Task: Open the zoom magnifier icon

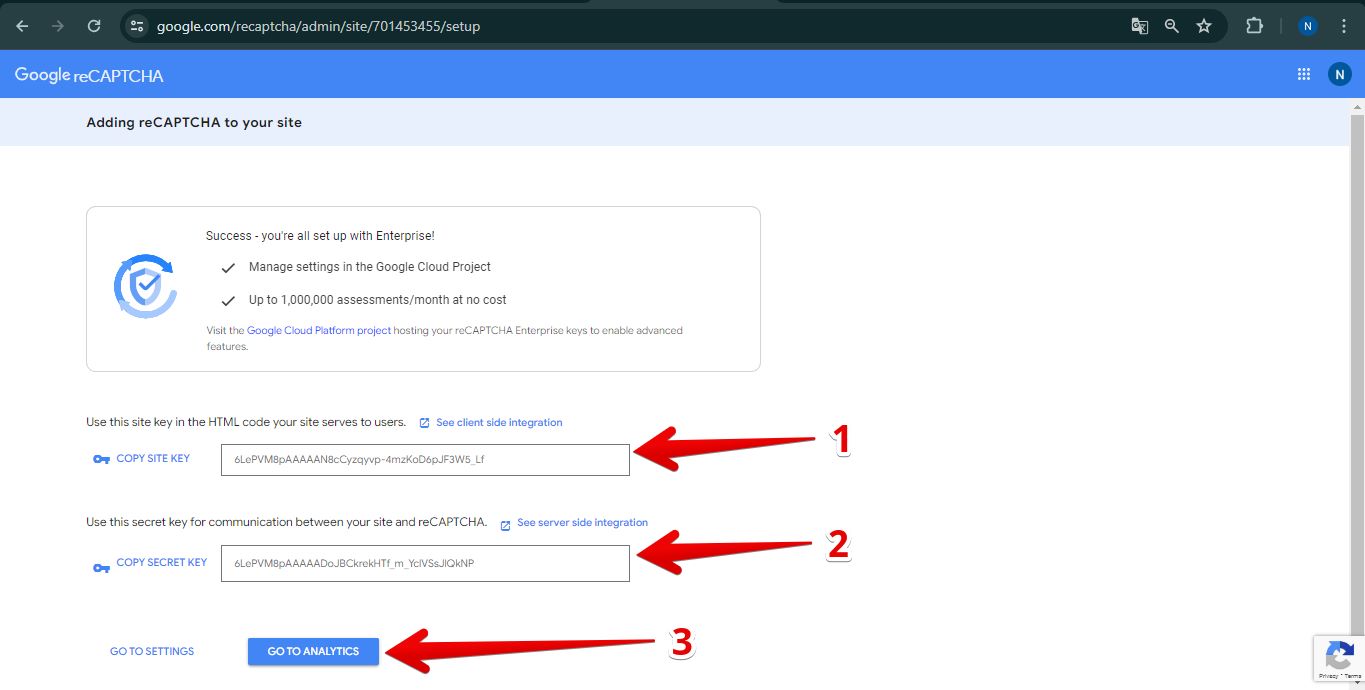Action: 1171,26
